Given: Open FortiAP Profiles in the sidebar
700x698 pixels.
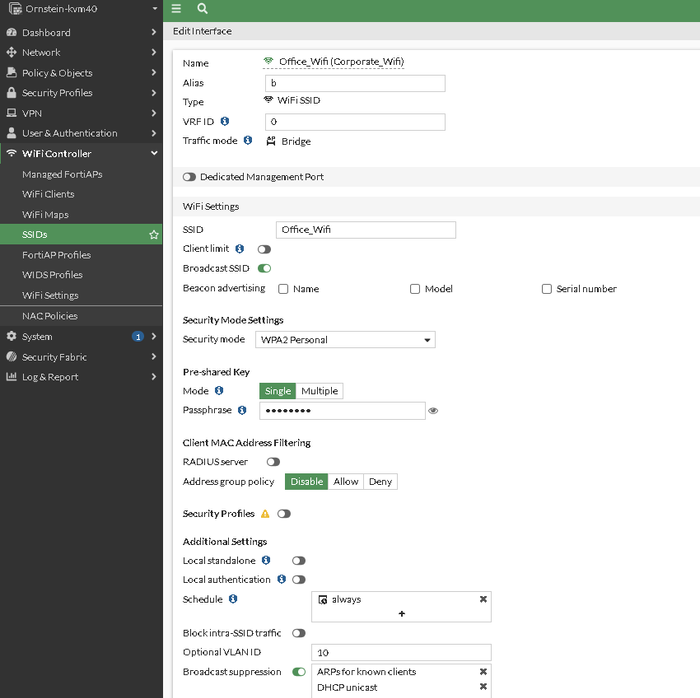Looking at the screenshot, I should [56, 255].
